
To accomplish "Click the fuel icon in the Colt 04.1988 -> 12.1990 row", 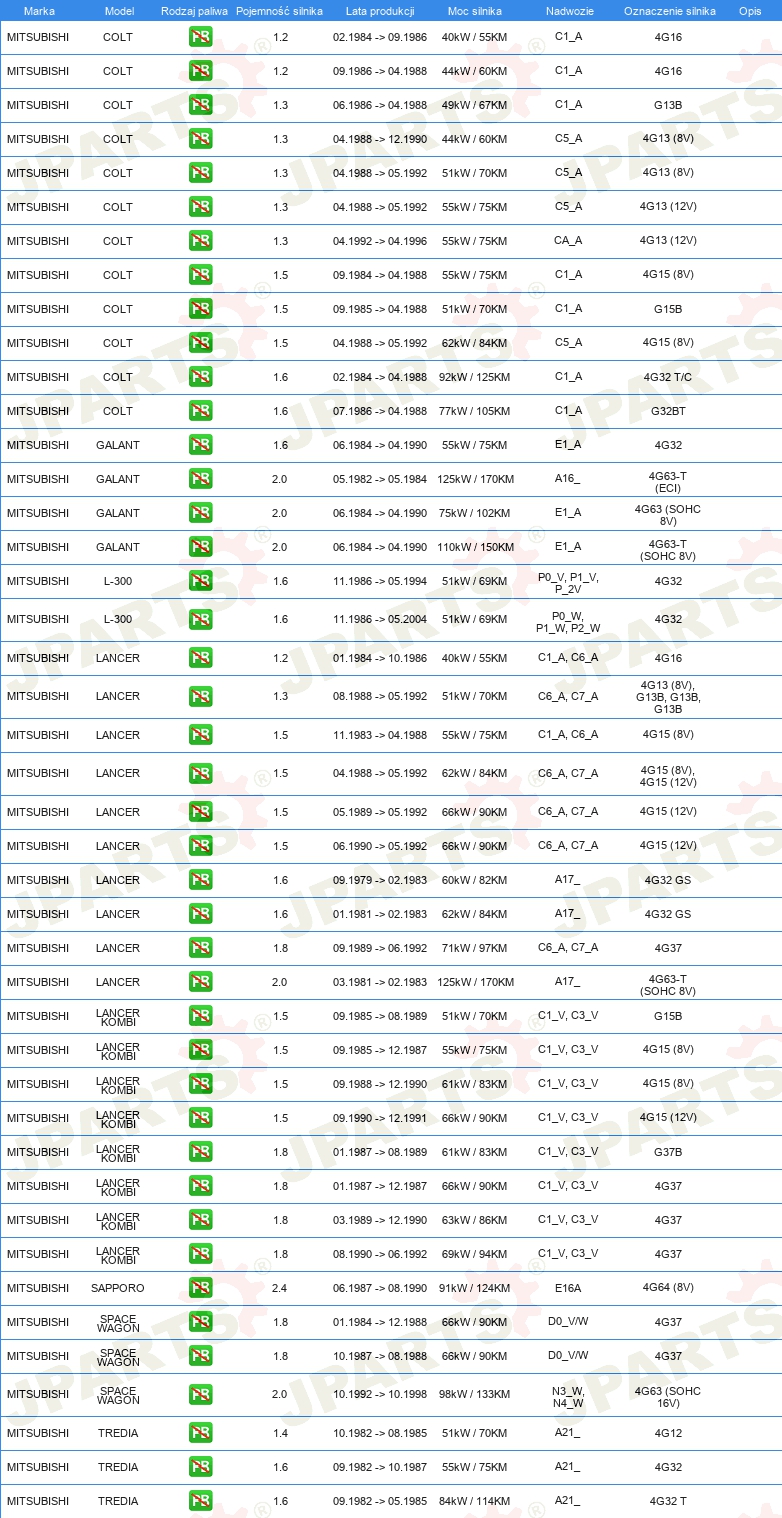I will click(200, 139).
